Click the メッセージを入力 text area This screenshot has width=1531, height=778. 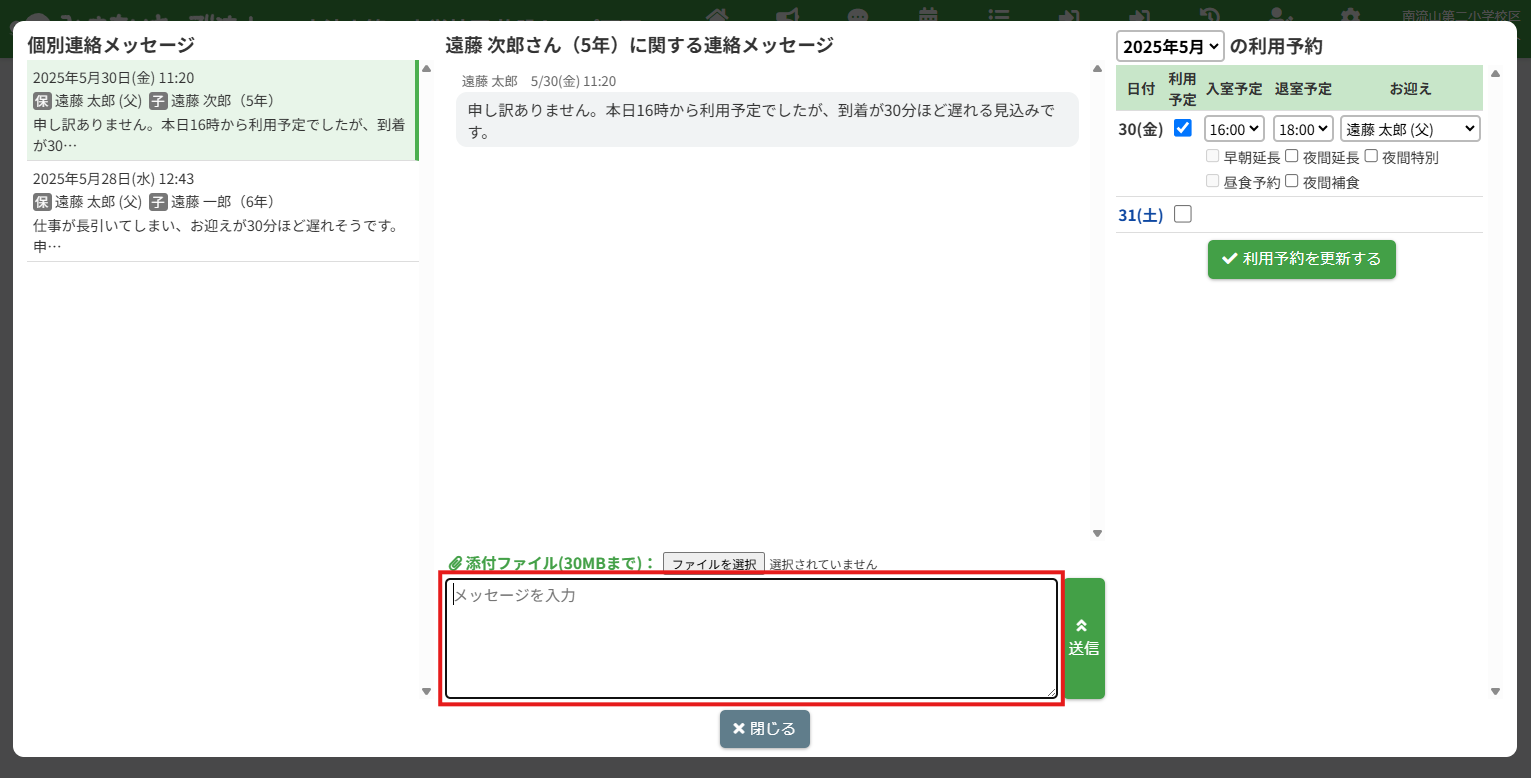750,638
